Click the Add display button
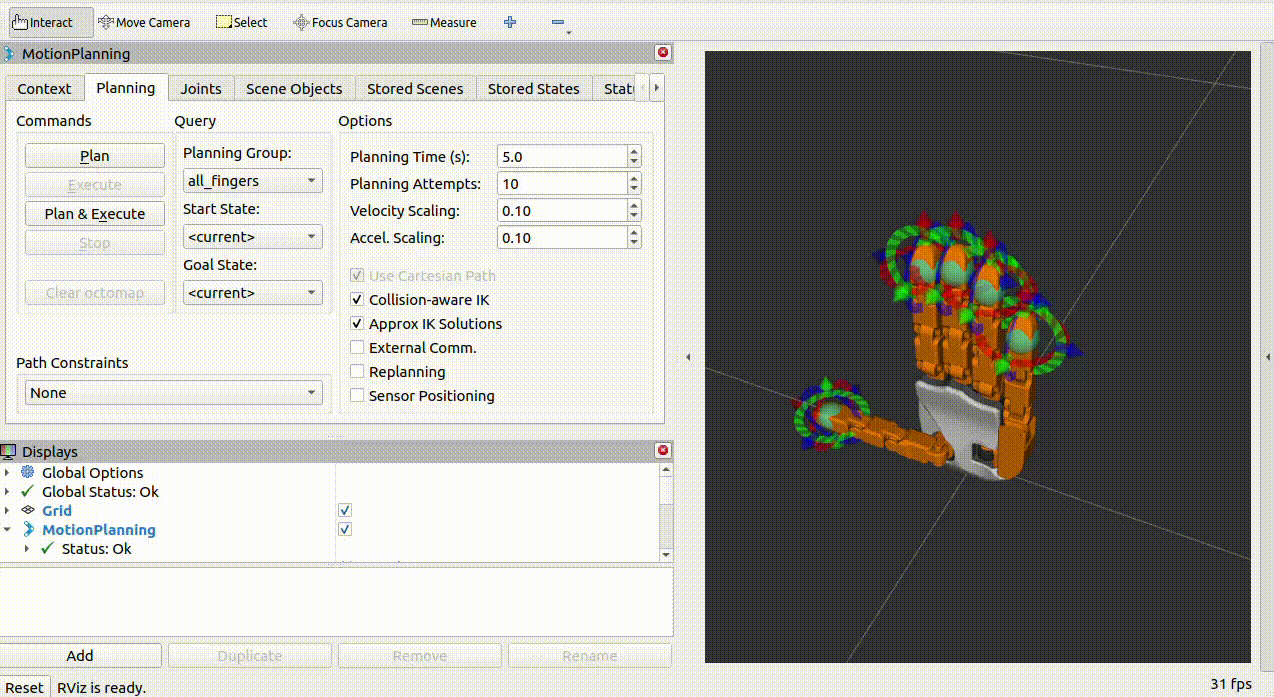This screenshot has width=1274, height=697. click(80, 656)
